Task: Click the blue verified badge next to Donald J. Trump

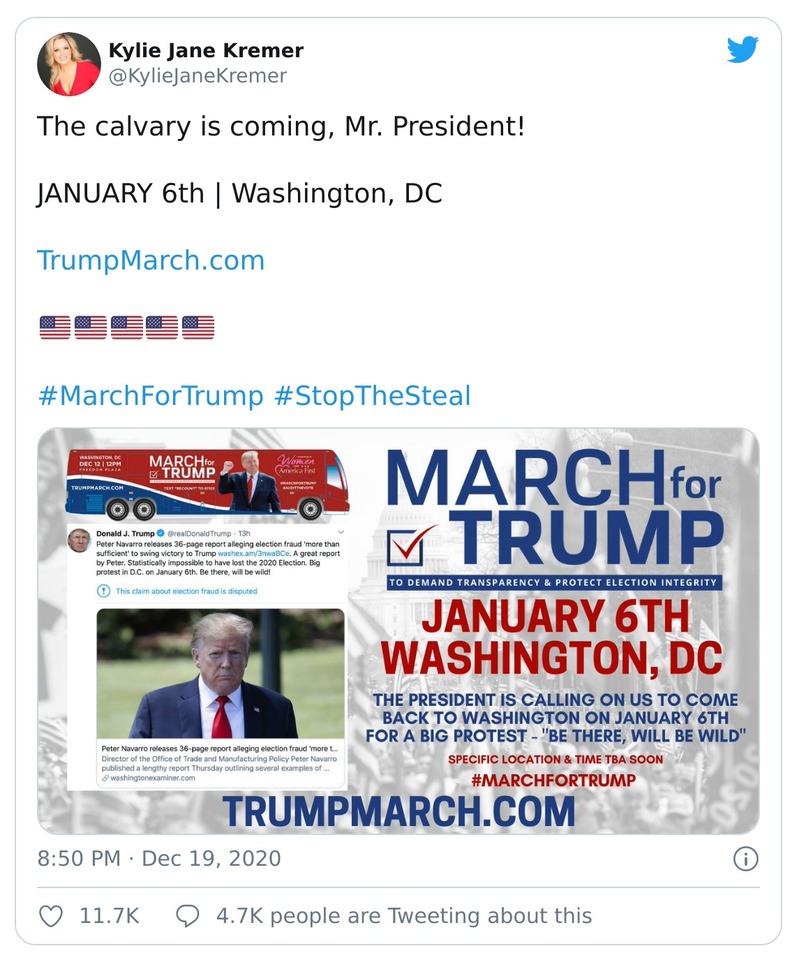Action: [x=160, y=534]
